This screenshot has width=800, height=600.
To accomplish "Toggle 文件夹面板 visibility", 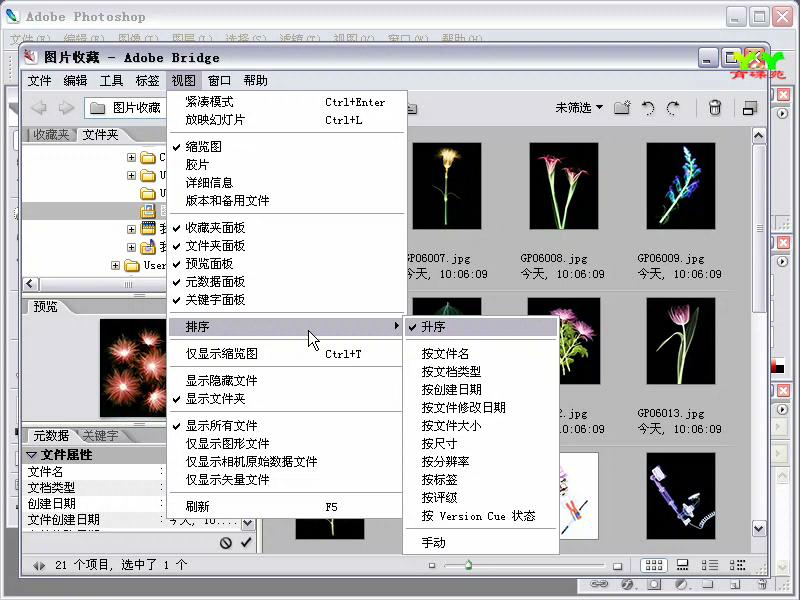I will [288, 246].
